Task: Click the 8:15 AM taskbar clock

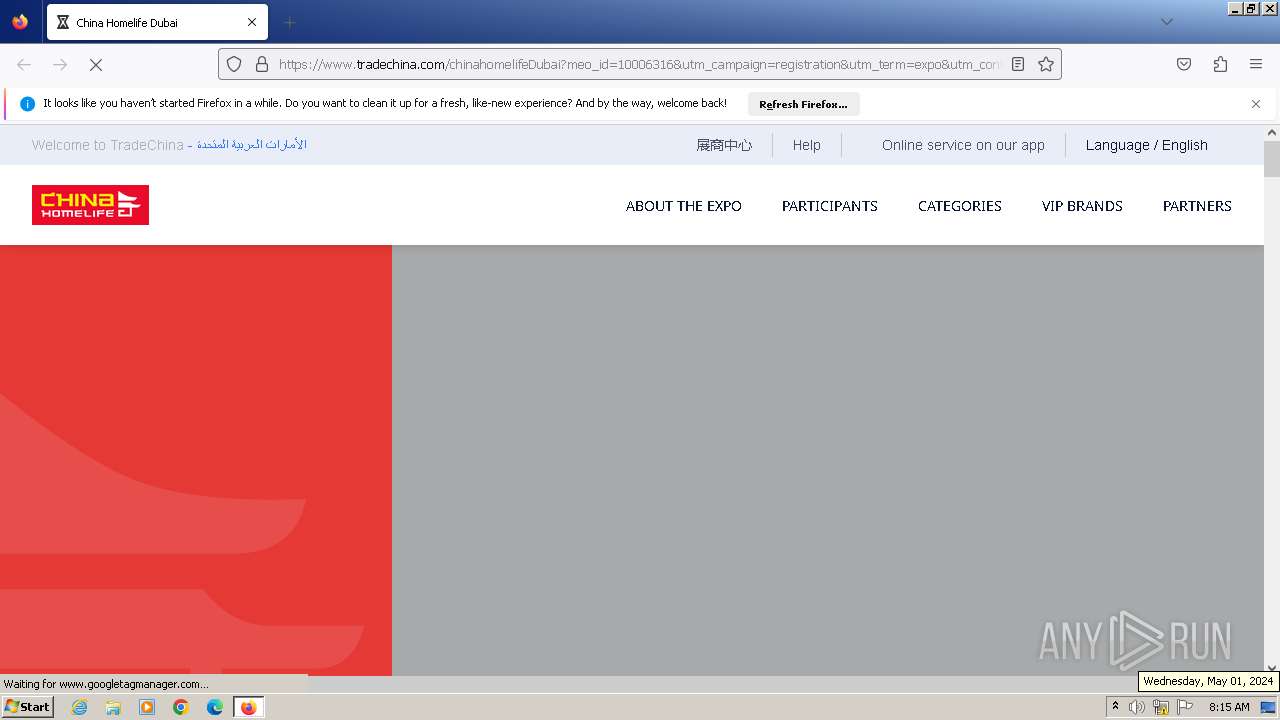Action: point(1229,707)
